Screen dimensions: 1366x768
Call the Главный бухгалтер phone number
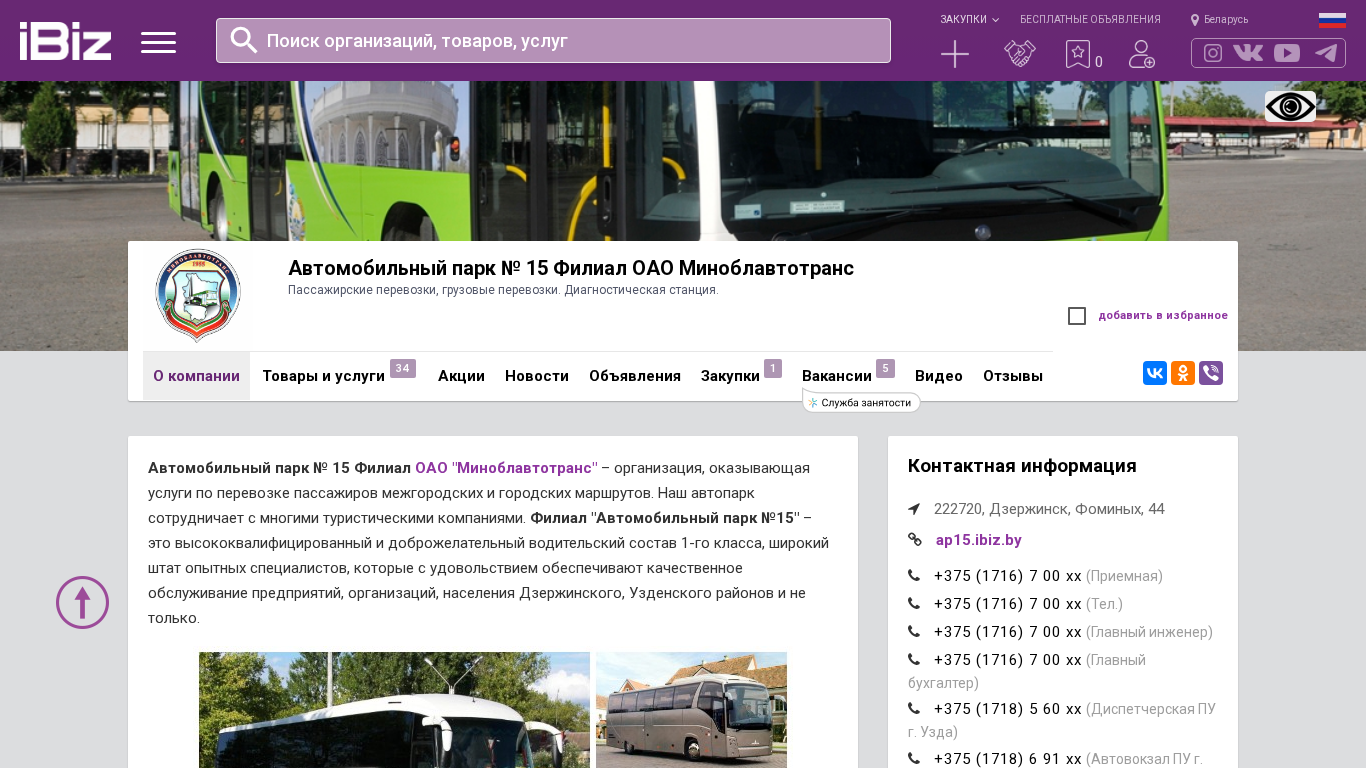click(1008, 660)
